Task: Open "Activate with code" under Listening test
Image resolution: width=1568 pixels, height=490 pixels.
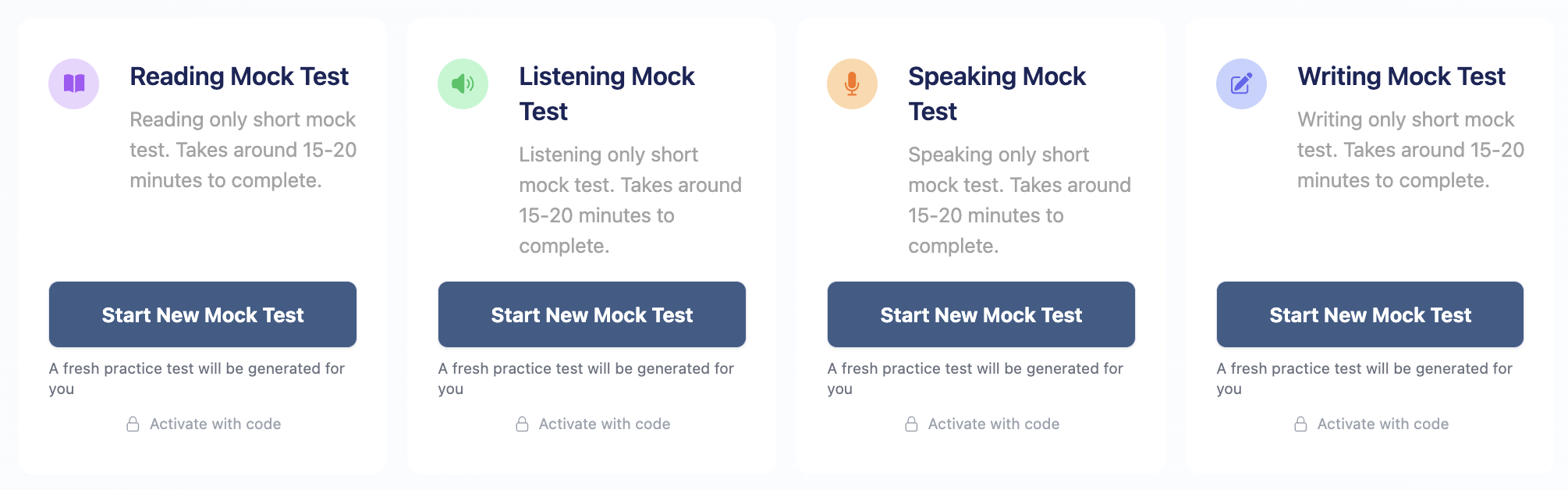Action: (605, 424)
